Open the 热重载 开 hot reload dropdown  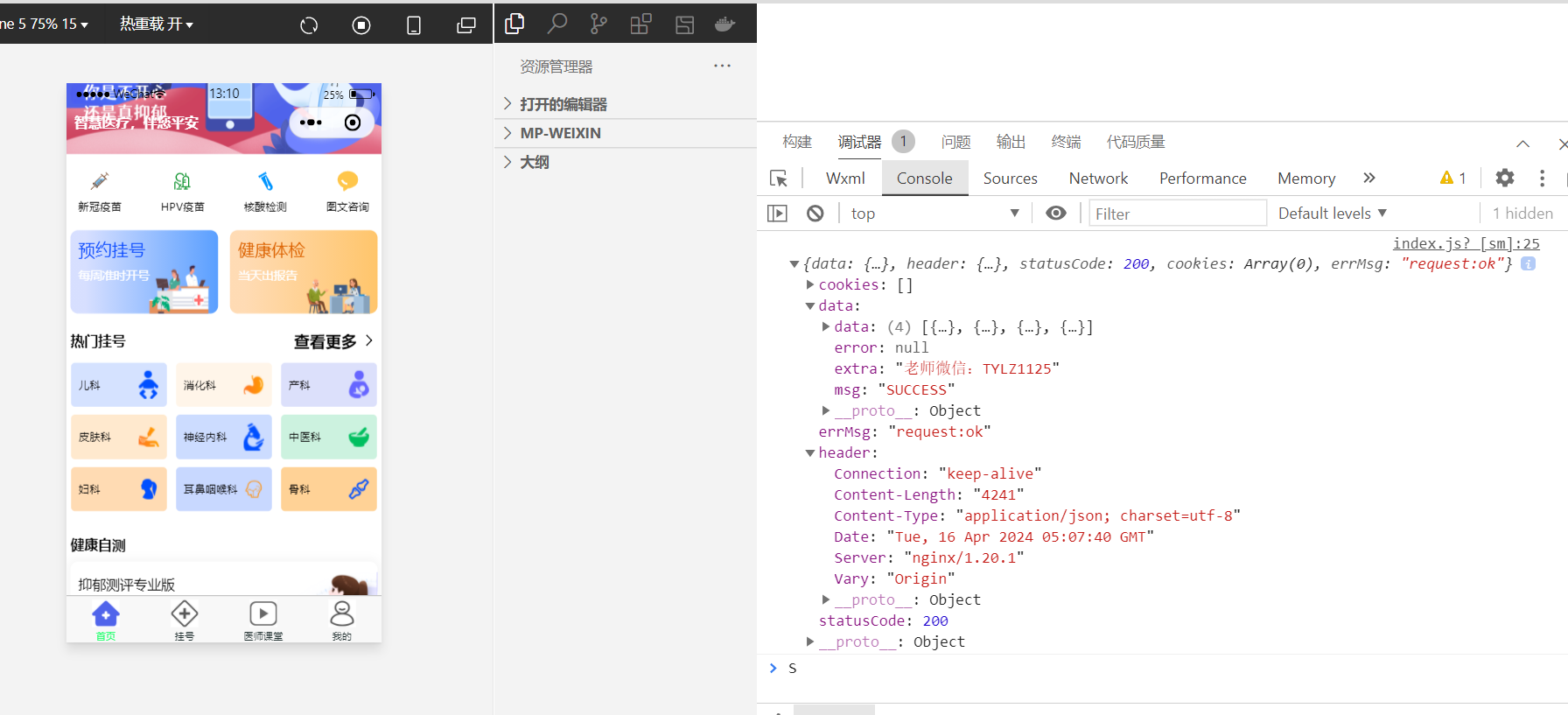click(157, 25)
